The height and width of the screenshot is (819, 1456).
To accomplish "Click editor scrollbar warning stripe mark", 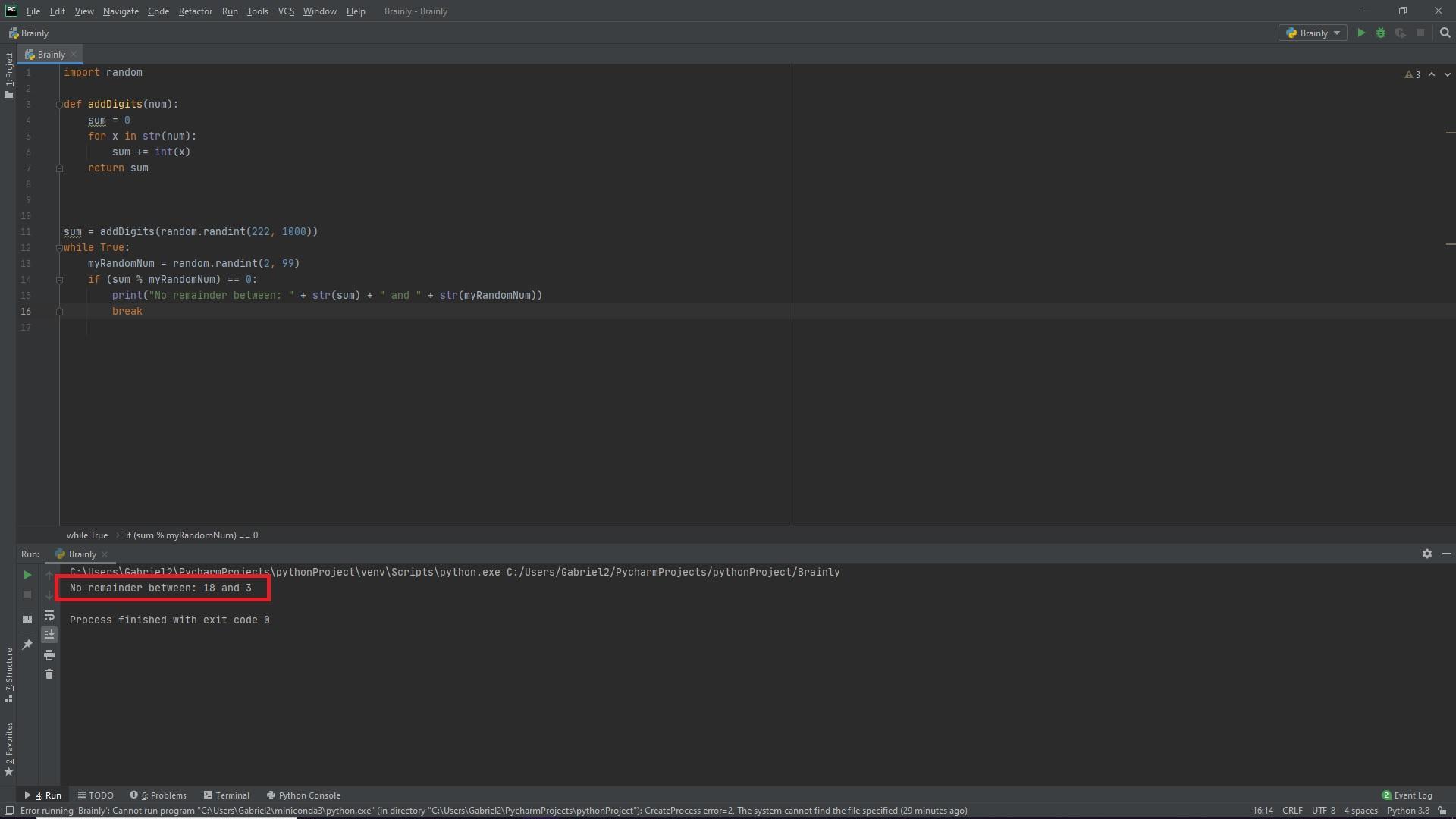I will (1450, 133).
